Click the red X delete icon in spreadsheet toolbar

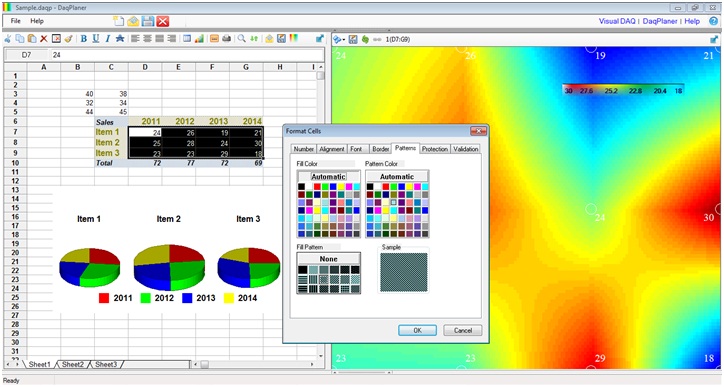coord(44,39)
